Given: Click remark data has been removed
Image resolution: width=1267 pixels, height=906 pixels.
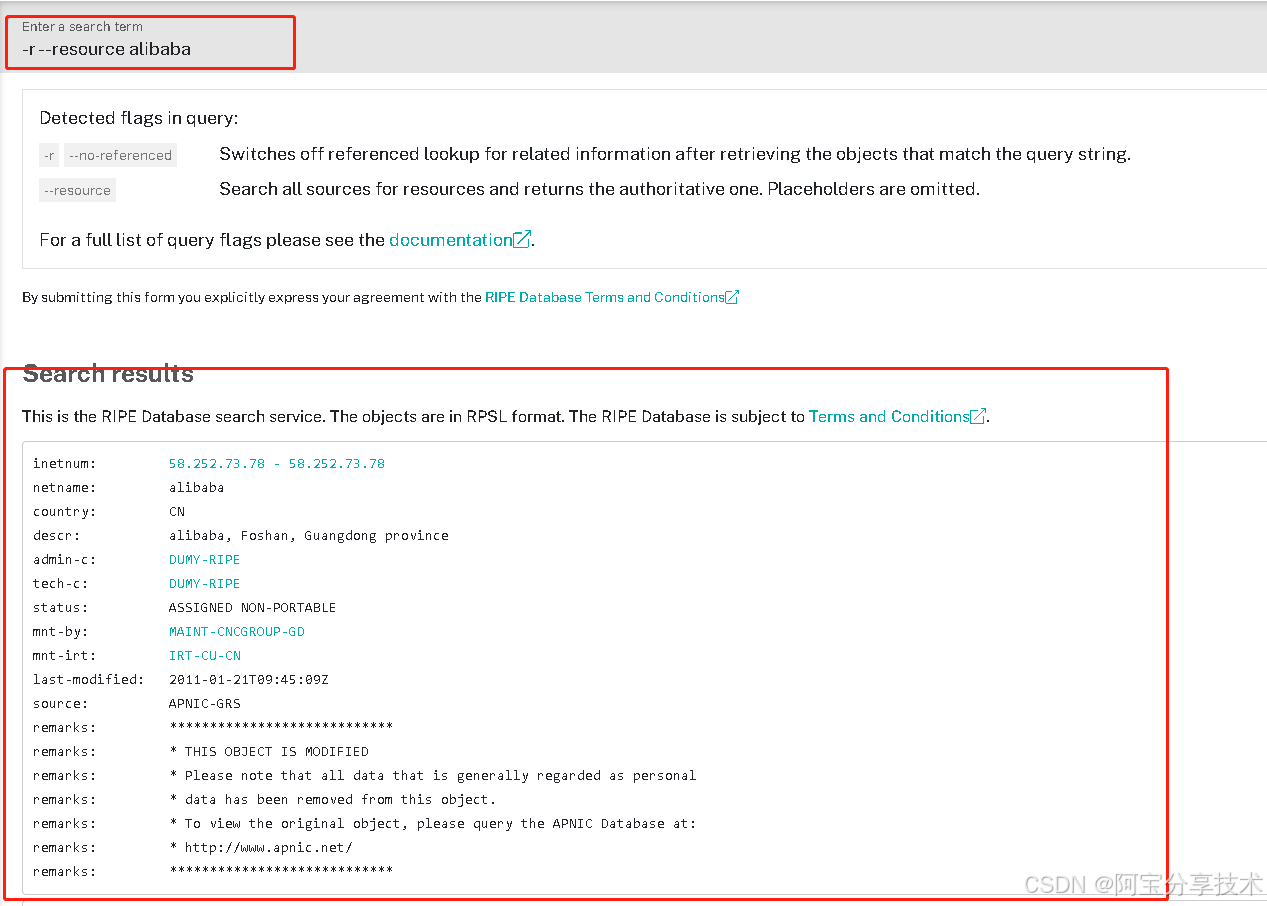Looking at the screenshot, I should click(x=333, y=800).
